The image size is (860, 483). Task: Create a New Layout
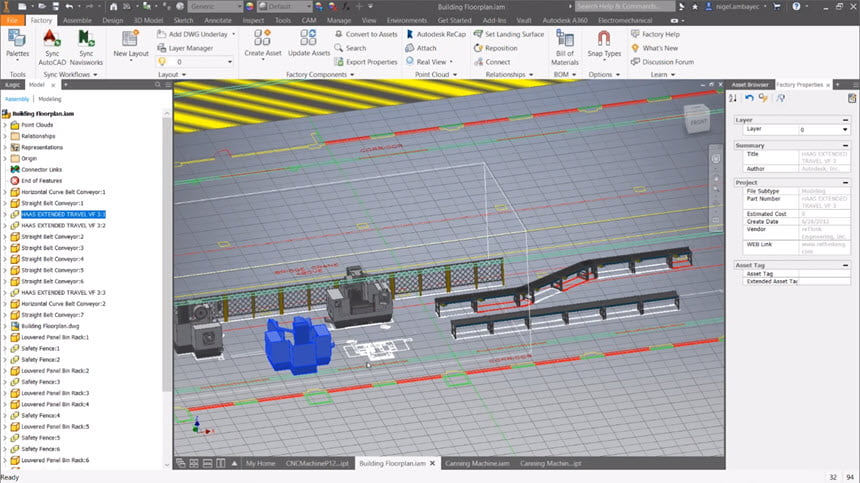pyautogui.click(x=131, y=44)
